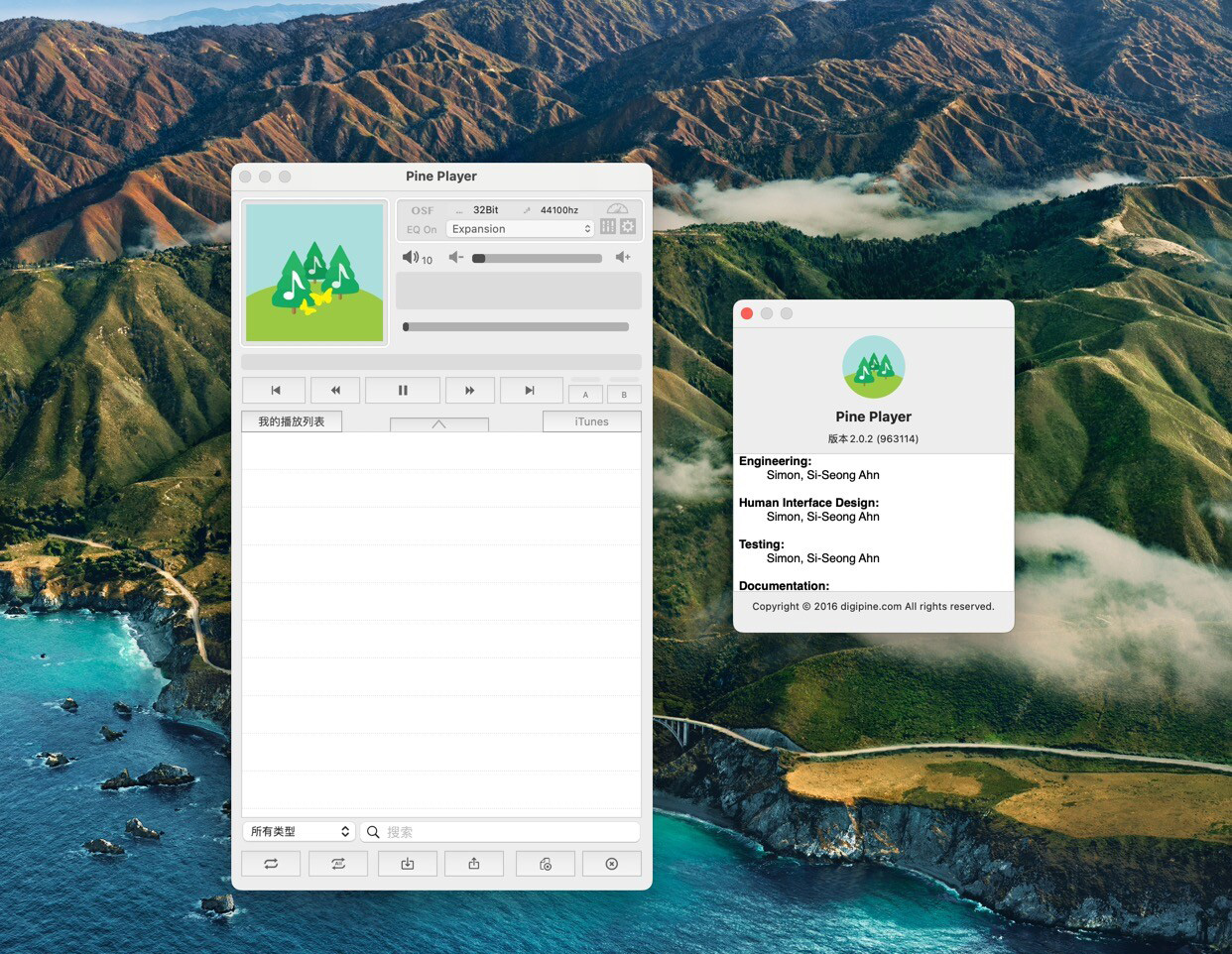1232x954 pixels.
Task: Set loop point B
Action: pyautogui.click(x=624, y=395)
